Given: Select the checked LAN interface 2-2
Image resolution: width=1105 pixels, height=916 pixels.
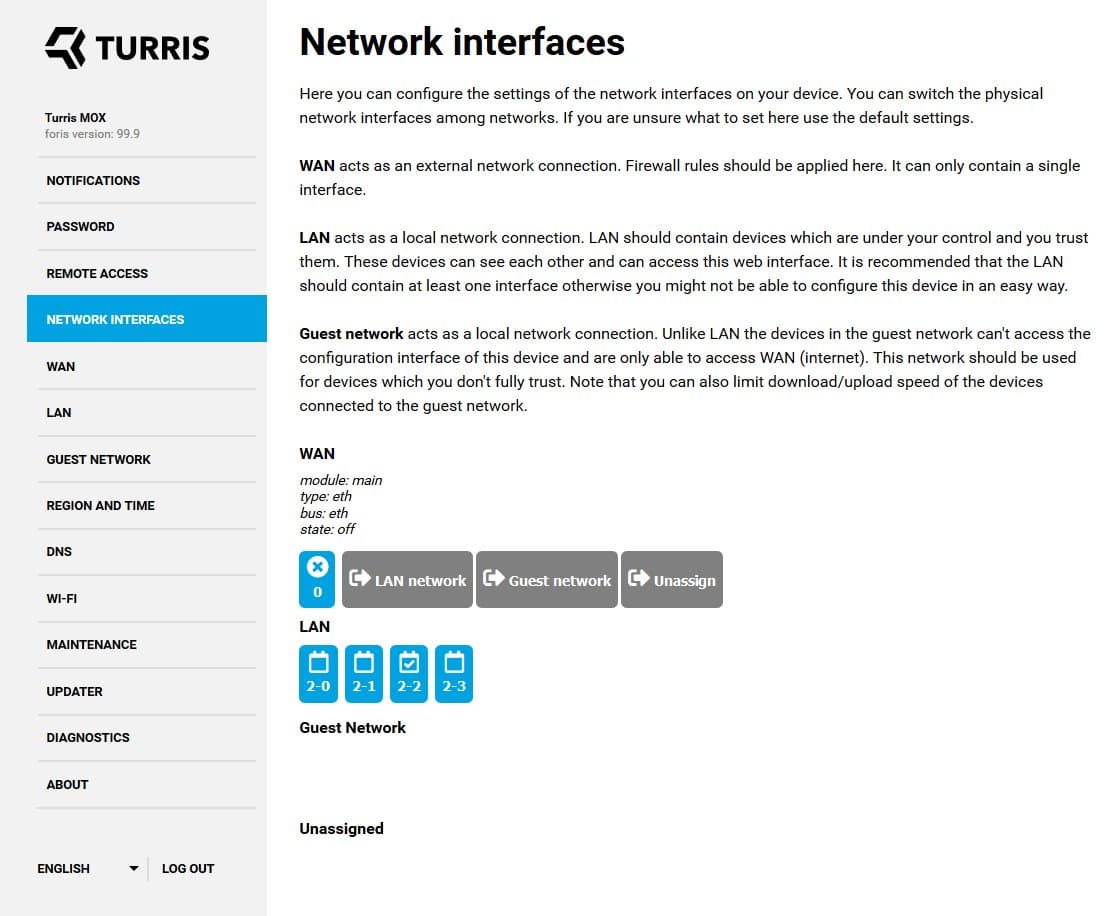Looking at the screenshot, I should (409, 673).
